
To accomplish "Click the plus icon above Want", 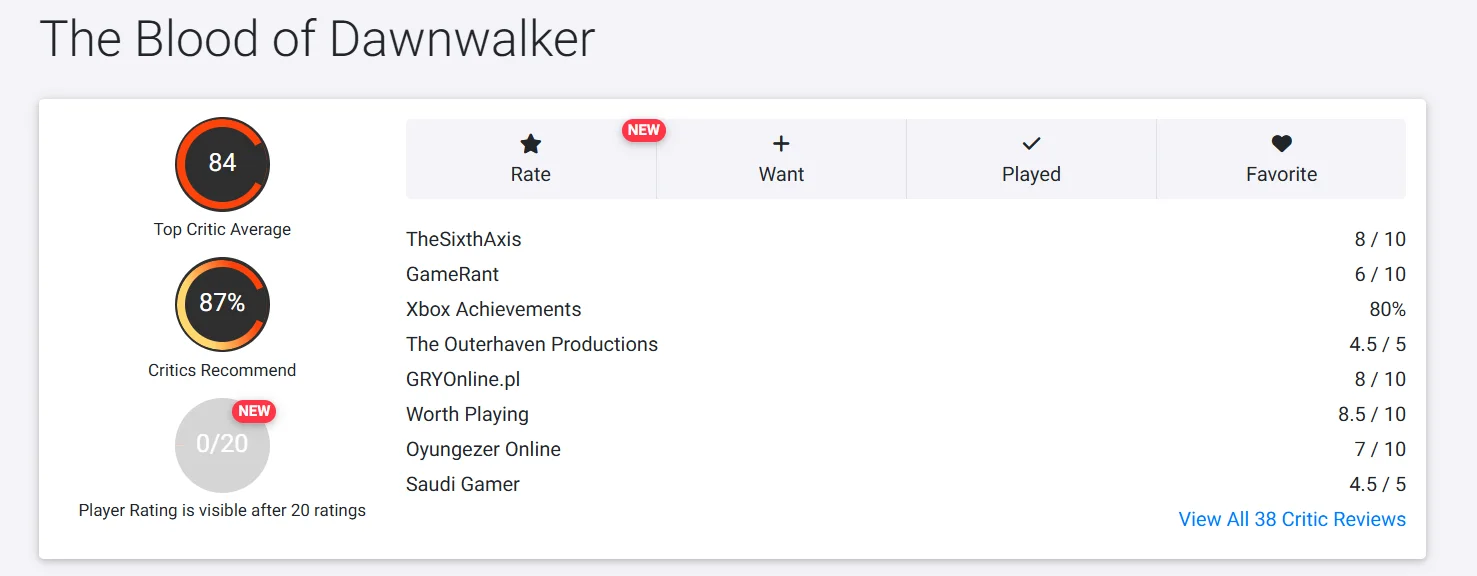I will [x=781, y=144].
